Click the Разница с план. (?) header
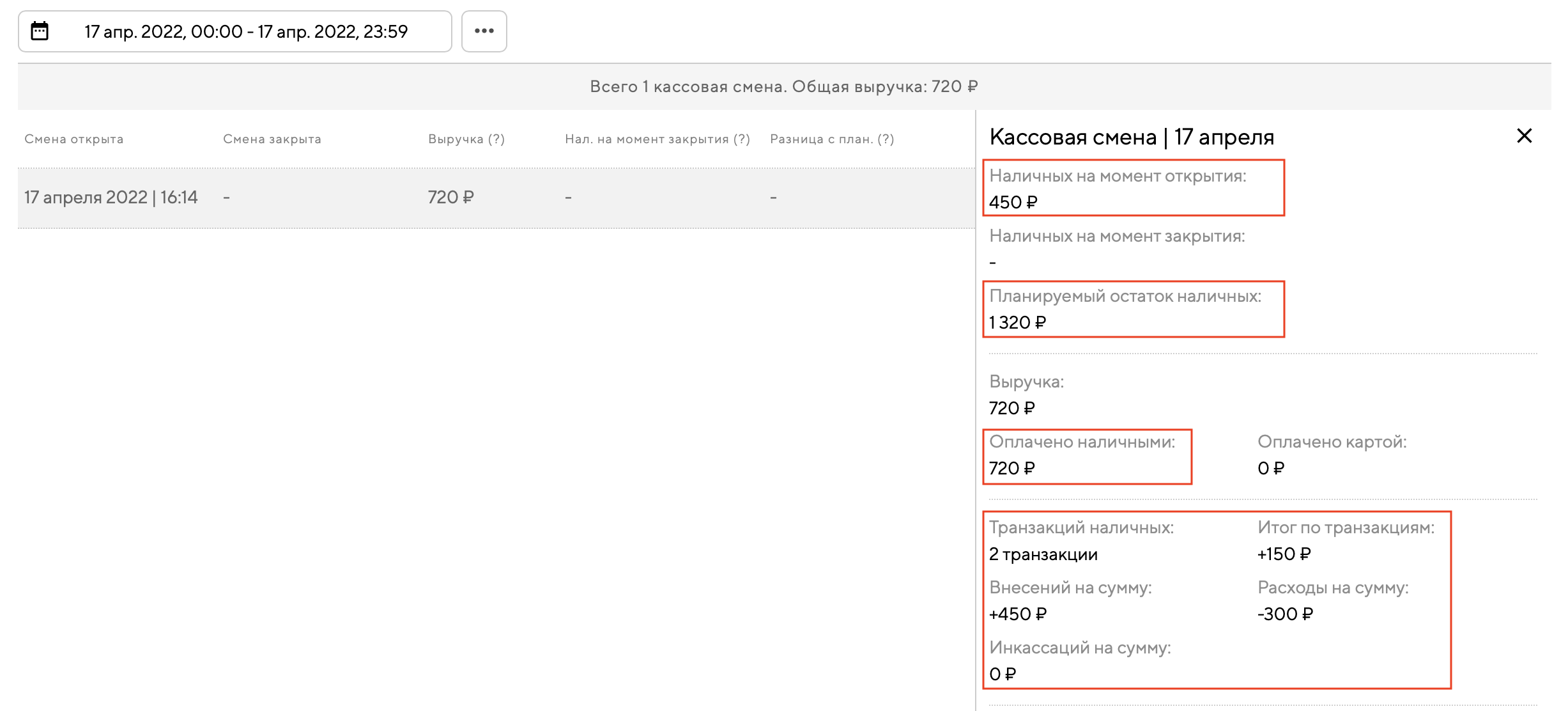 point(831,139)
